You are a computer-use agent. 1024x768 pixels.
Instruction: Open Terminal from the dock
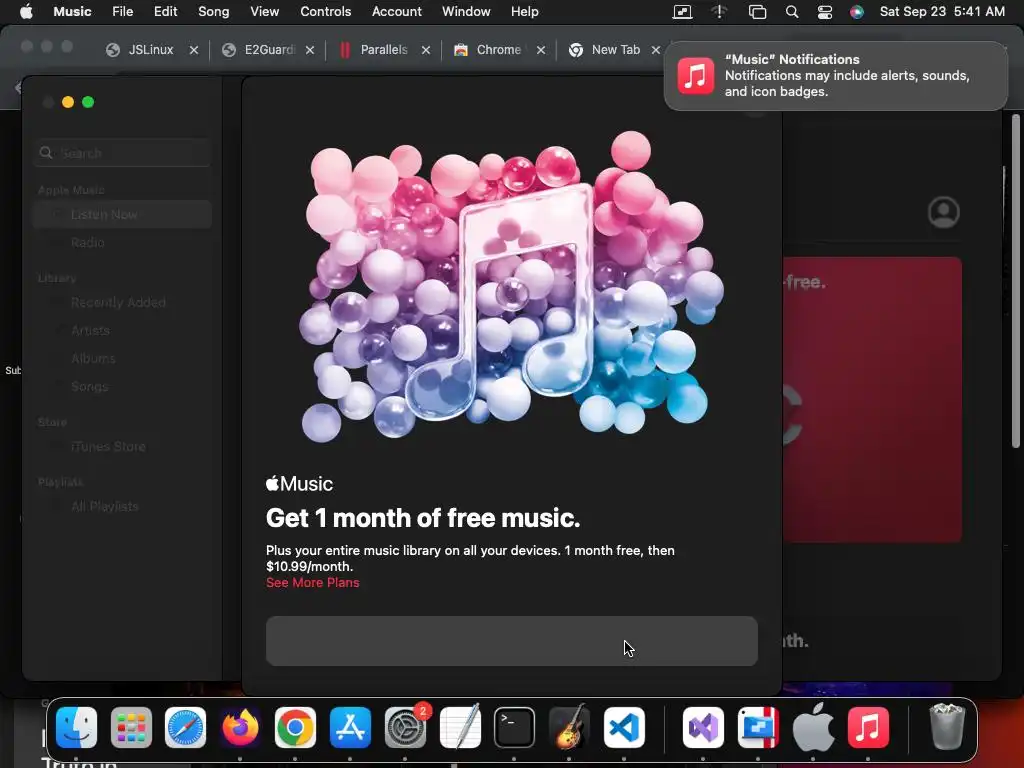(x=514, y=727)
